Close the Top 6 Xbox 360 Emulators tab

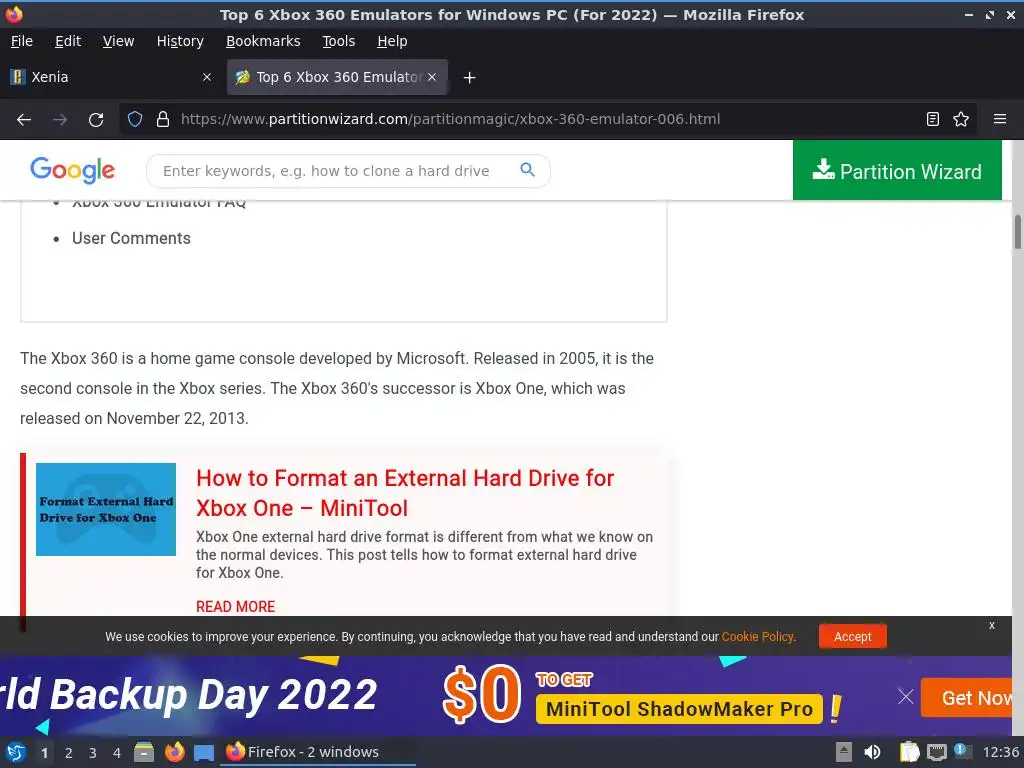pyautogui.click(x=432, y=77)
